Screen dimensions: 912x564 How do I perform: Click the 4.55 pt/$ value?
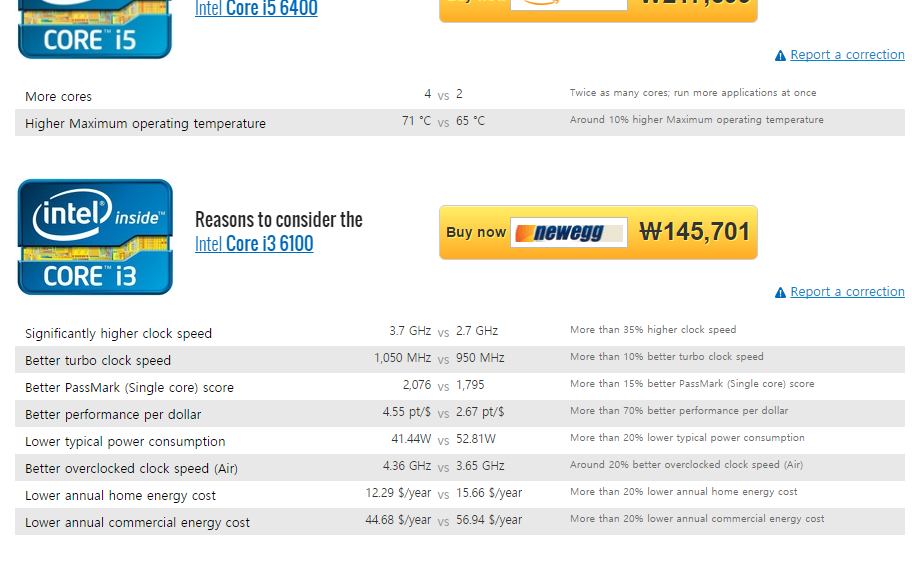click(x=407, y=412)
